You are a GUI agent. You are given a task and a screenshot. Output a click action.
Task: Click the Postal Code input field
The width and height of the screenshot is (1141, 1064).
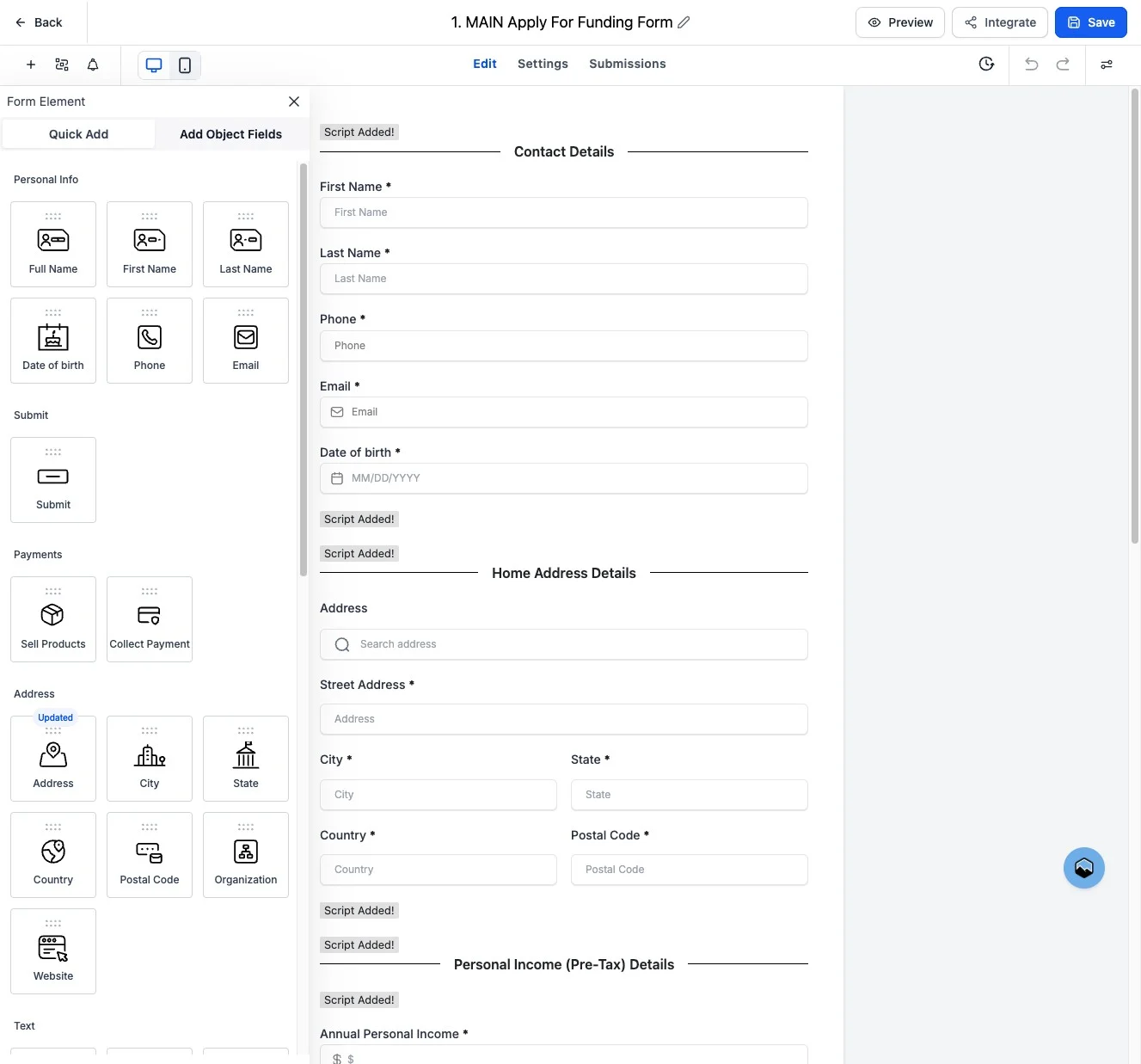pyautogui.click(x=690, y=870)
